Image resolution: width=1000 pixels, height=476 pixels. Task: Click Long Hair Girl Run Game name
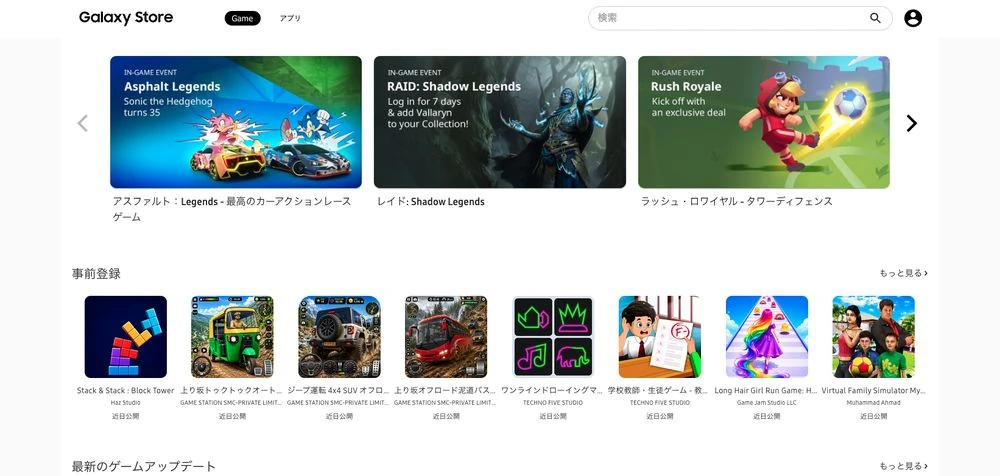click(767, 390)
